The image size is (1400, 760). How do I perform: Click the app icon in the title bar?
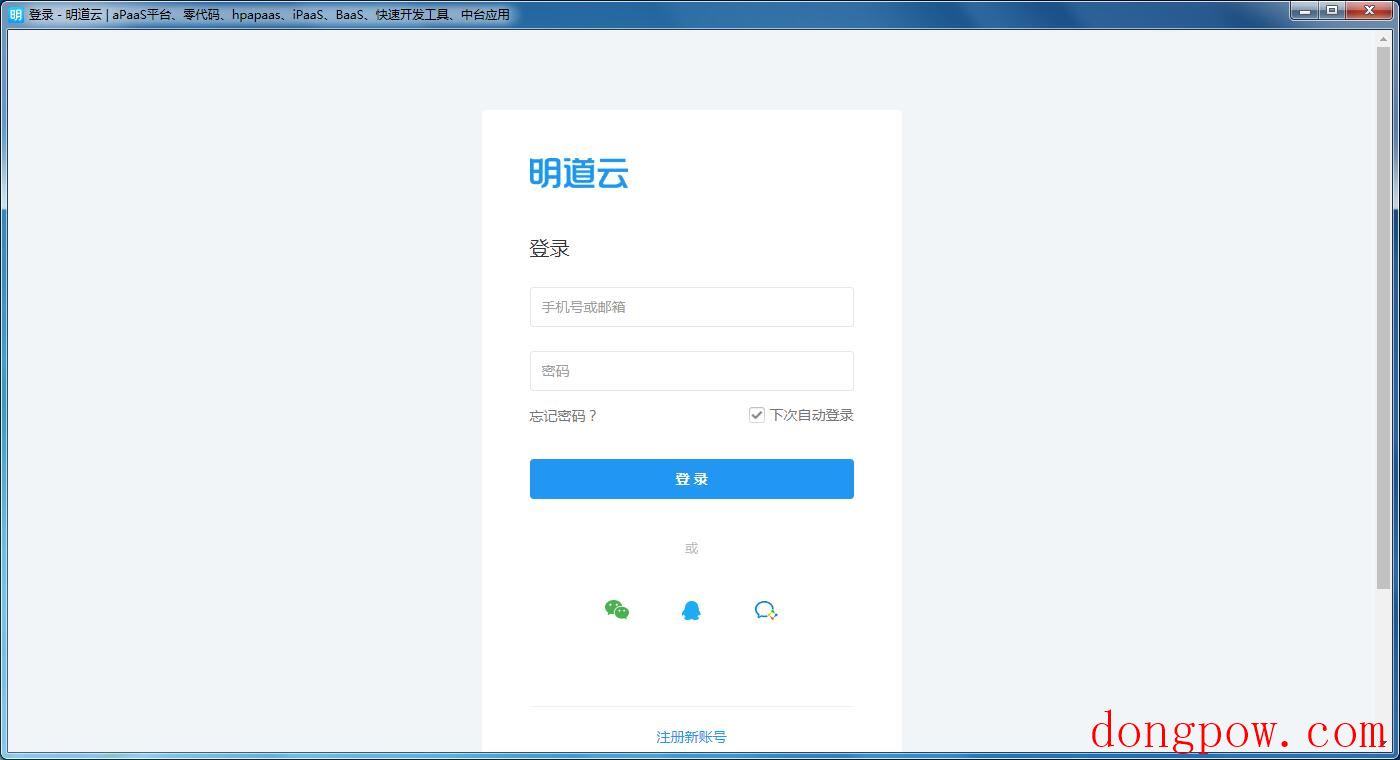point(15,14)
